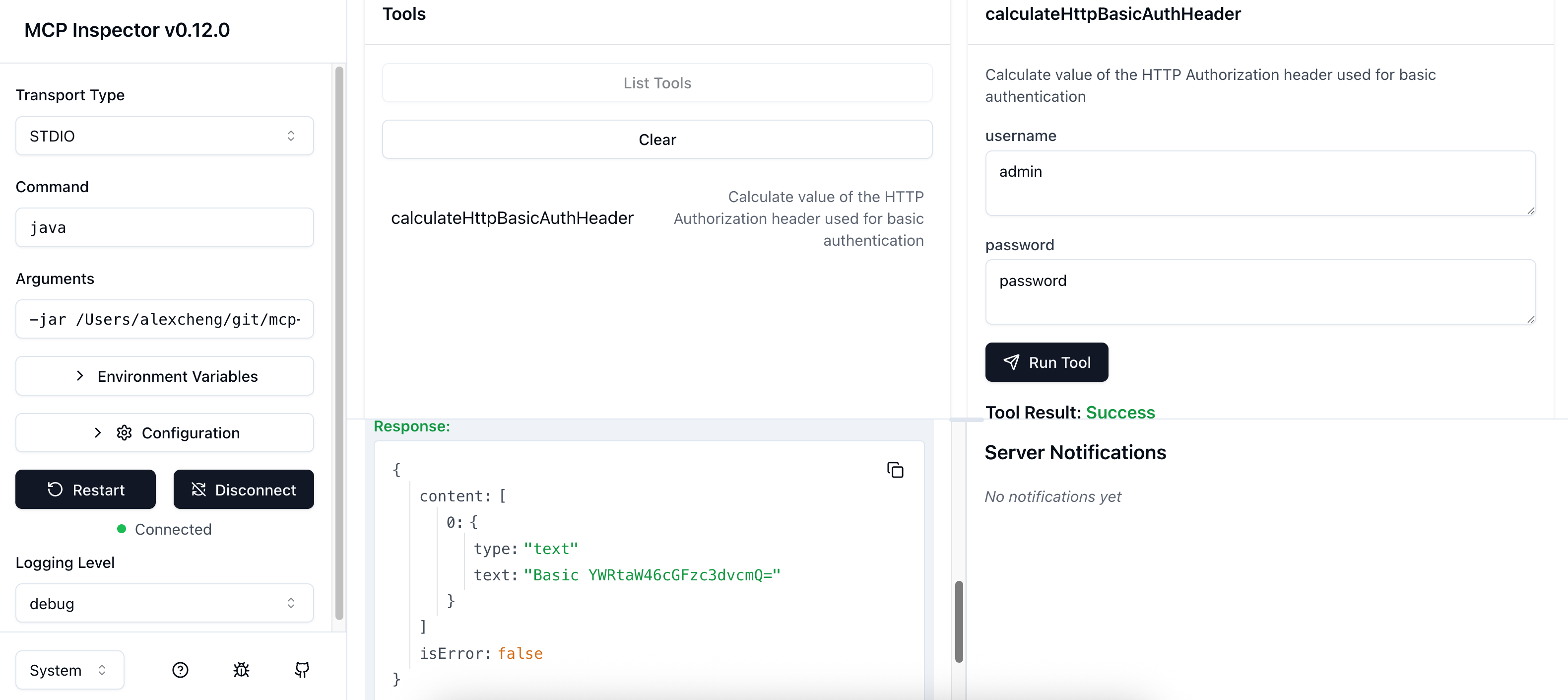Click the Configuration gear icon

coord(124,432)
